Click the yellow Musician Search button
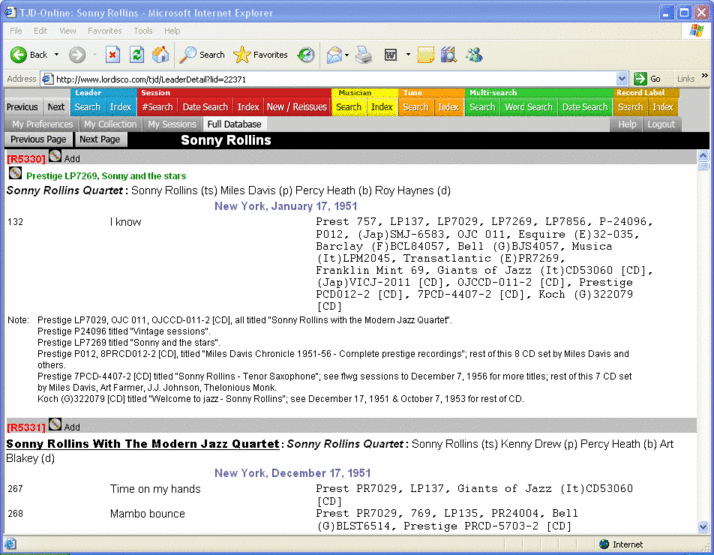Image resolution: width=714 pixels, height=555 pixels. (x=349, y=107)
